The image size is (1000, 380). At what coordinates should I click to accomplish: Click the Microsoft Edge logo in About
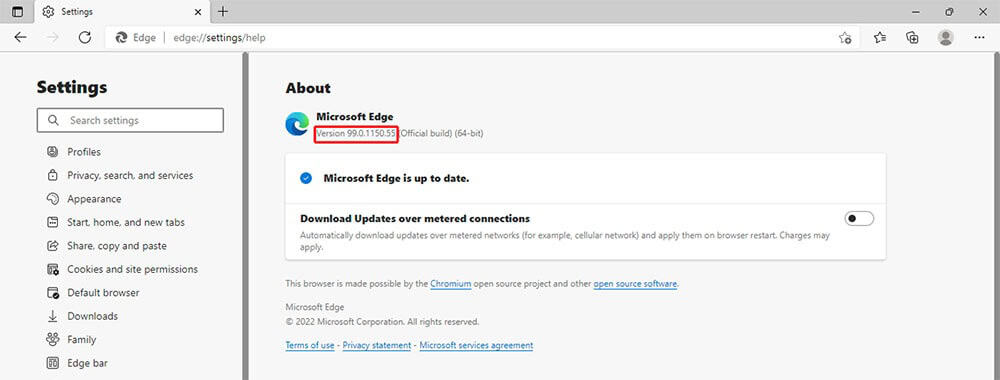click(x=297, y=124)
